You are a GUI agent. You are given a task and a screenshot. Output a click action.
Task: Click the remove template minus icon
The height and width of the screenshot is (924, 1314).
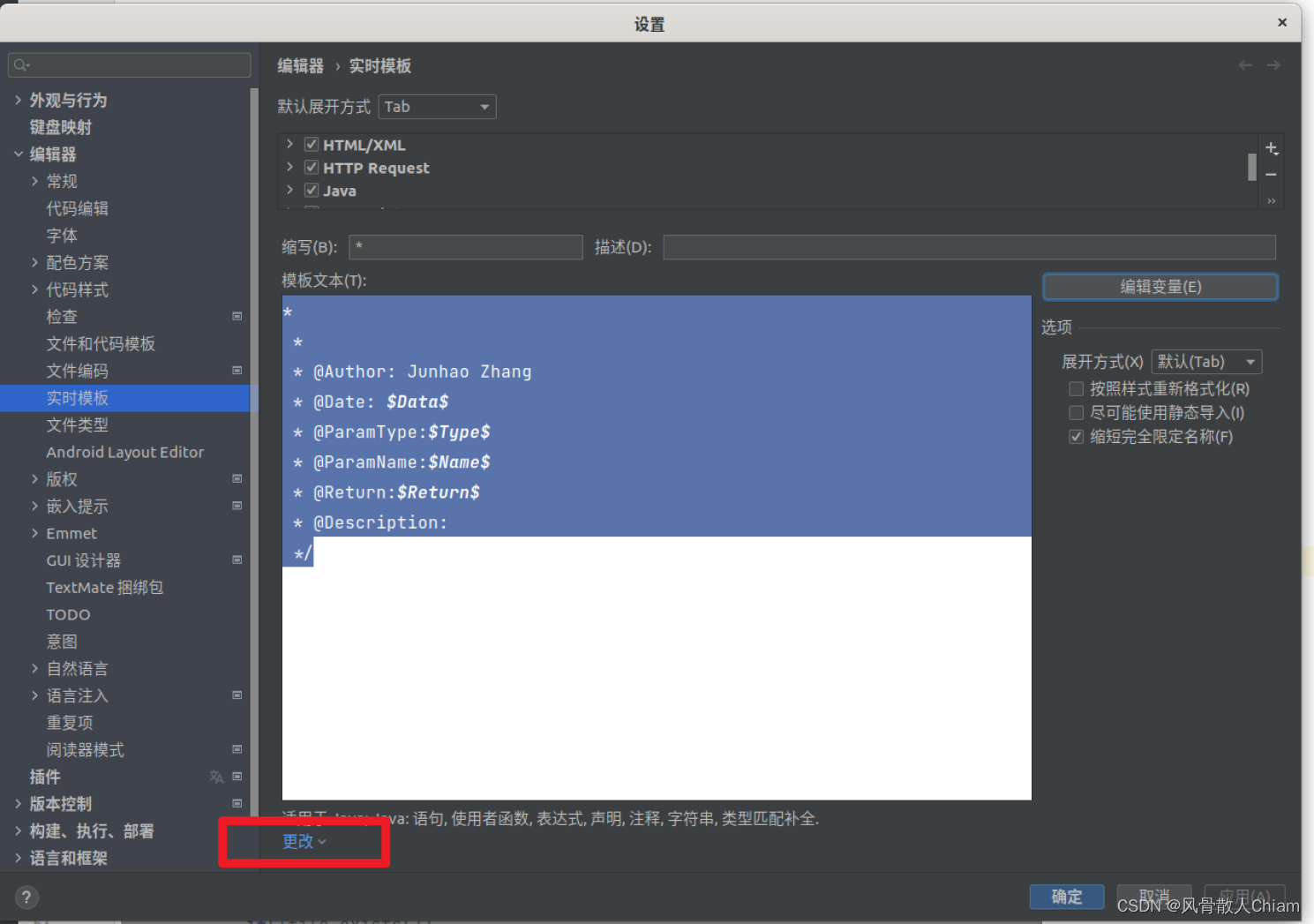(x=1271, y=175)
